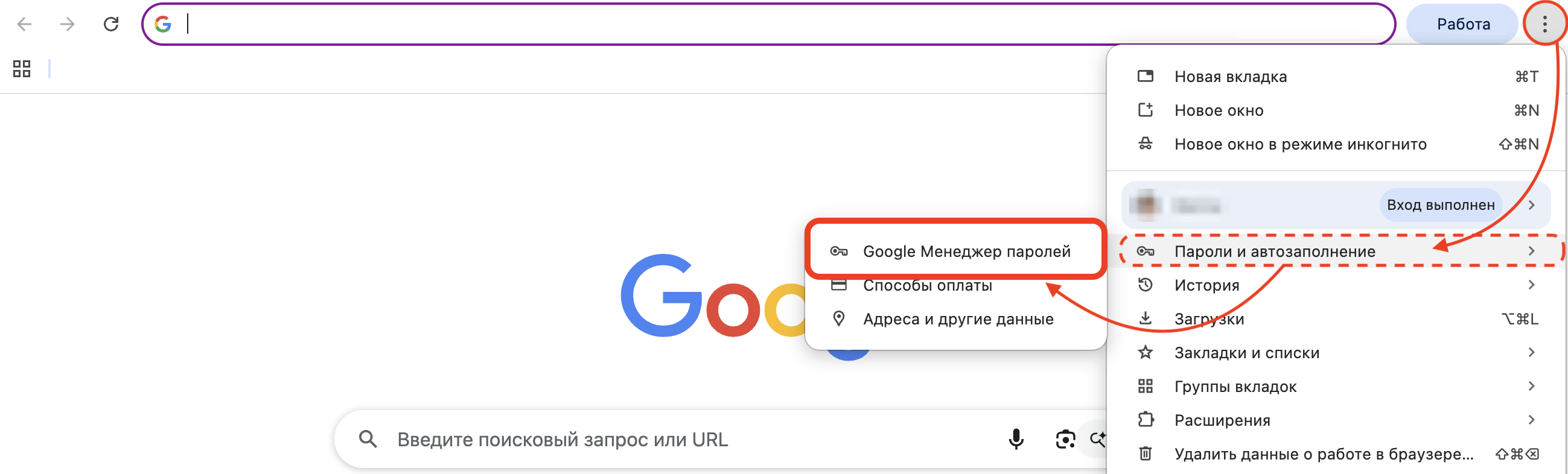Click the Google logo icon in address bar
This screenshot has width=1568, height=474.
pyautogui.click(x=163, y=24)
